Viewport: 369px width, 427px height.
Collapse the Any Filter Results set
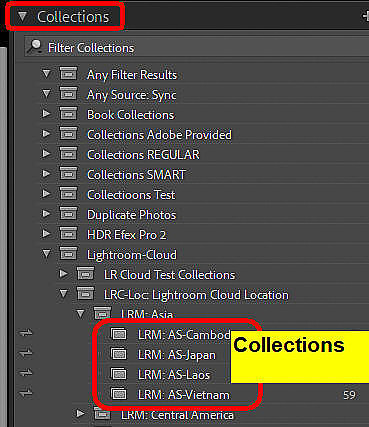point(47,74)
